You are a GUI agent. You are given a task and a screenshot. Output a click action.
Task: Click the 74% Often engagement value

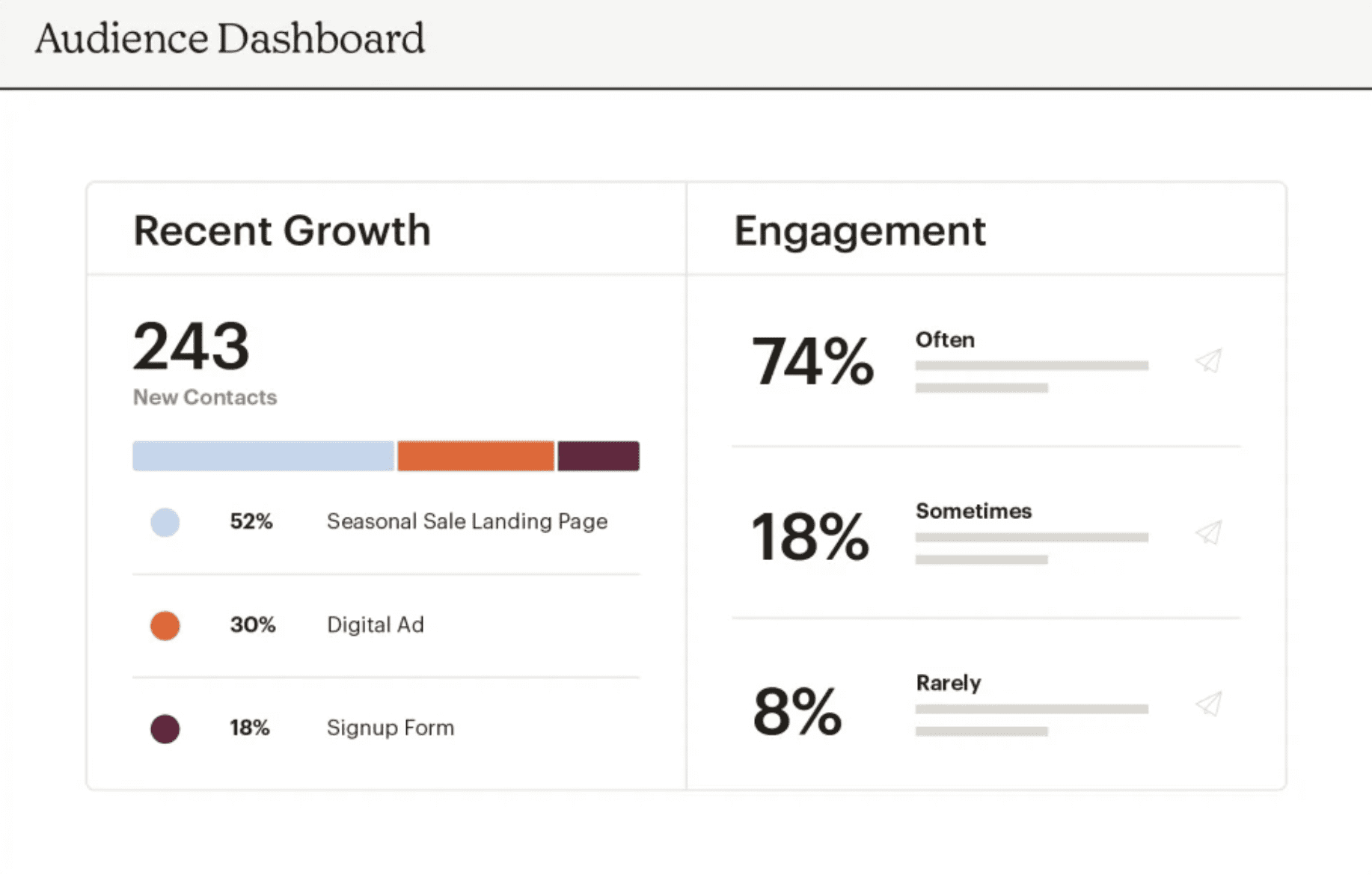click(812, 361)
